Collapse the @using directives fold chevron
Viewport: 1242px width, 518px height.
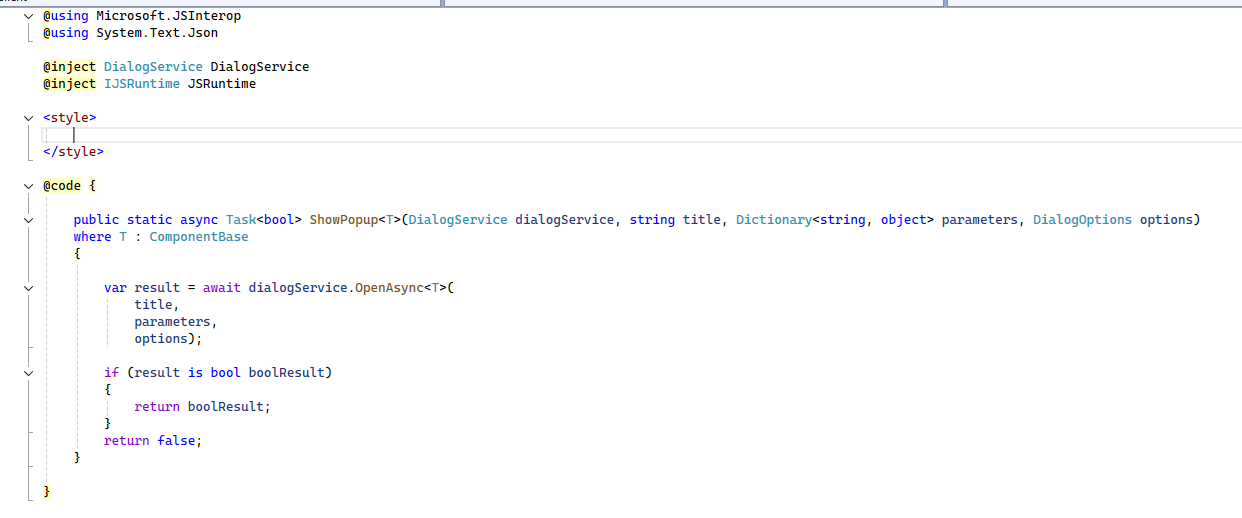point(29,16)
